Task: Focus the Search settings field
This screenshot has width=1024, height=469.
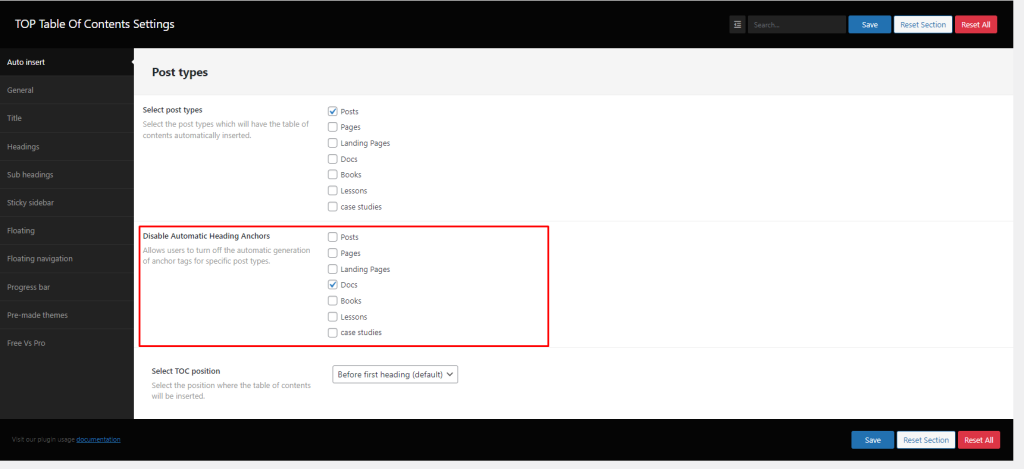Action: tap(797, 25)
